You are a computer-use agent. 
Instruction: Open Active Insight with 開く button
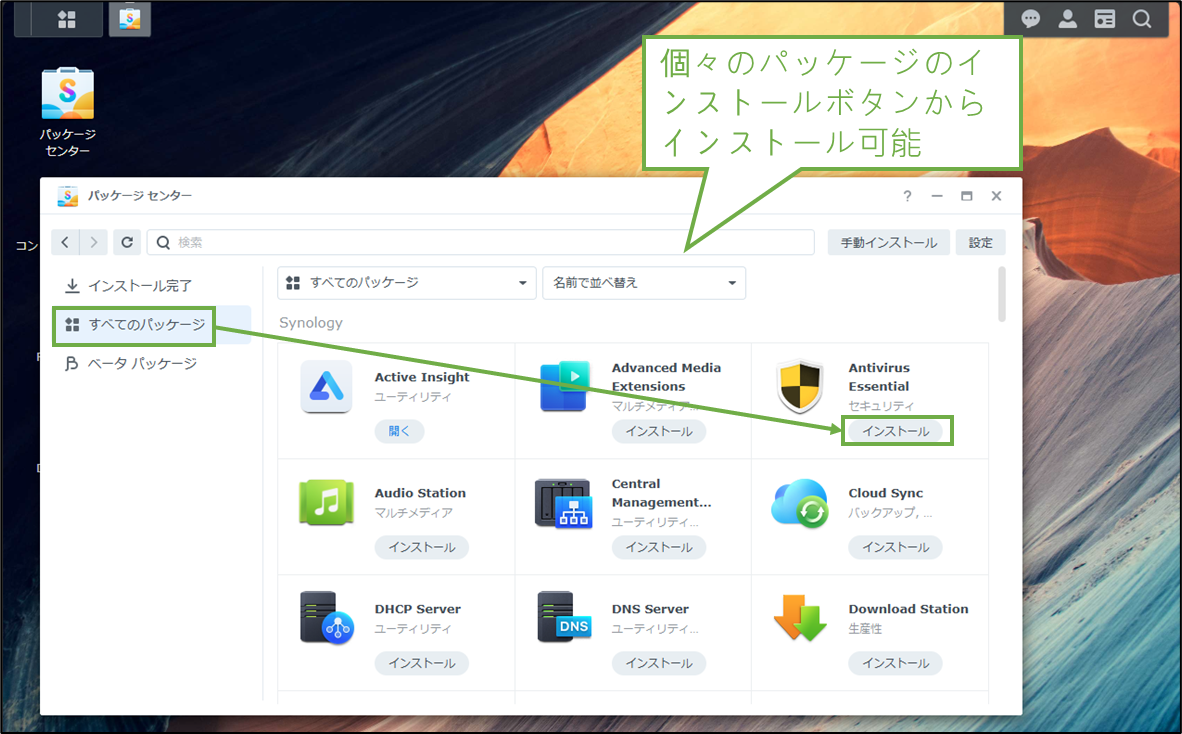(x=400, y=431)
